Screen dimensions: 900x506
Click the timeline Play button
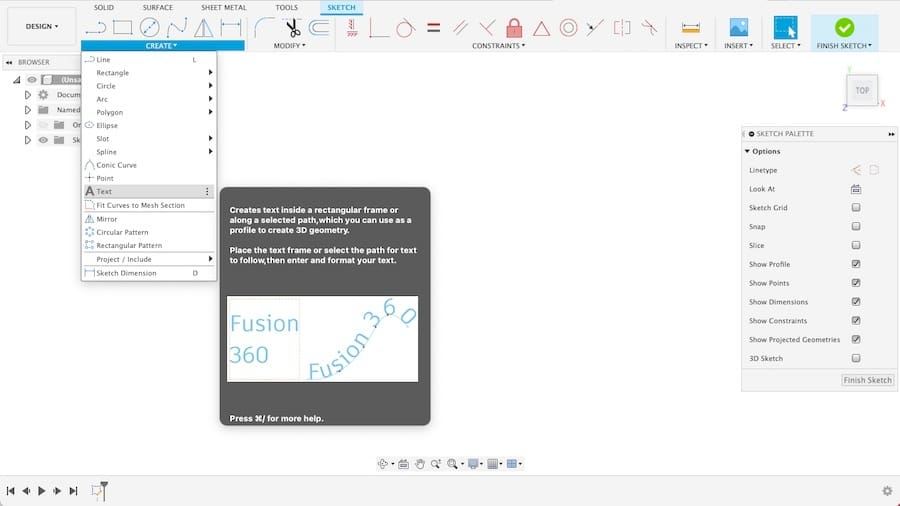pyautogui.click(x=41, y=491)
